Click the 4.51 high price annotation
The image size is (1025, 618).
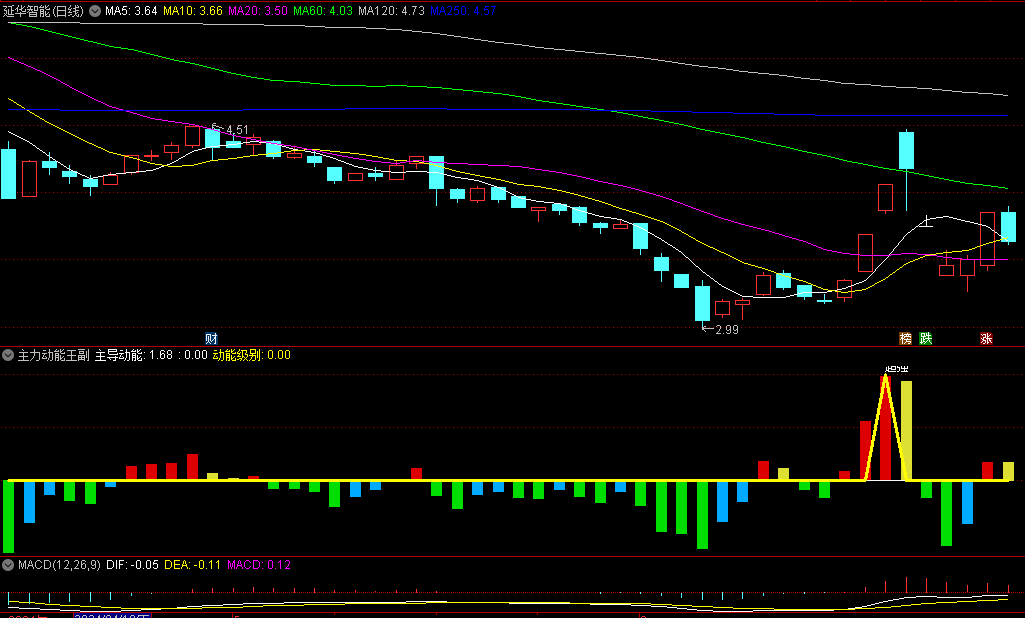[x=237, y=129]
